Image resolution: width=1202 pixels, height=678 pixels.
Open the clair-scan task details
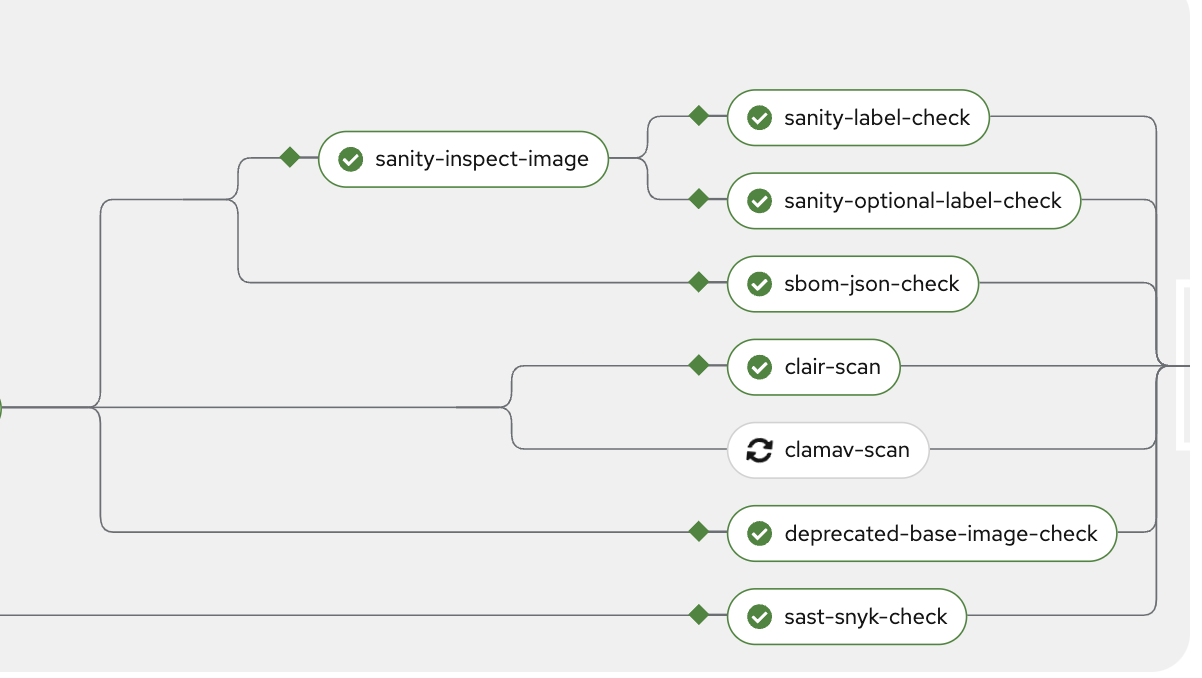pyautogui.click(x=832, y=367)
